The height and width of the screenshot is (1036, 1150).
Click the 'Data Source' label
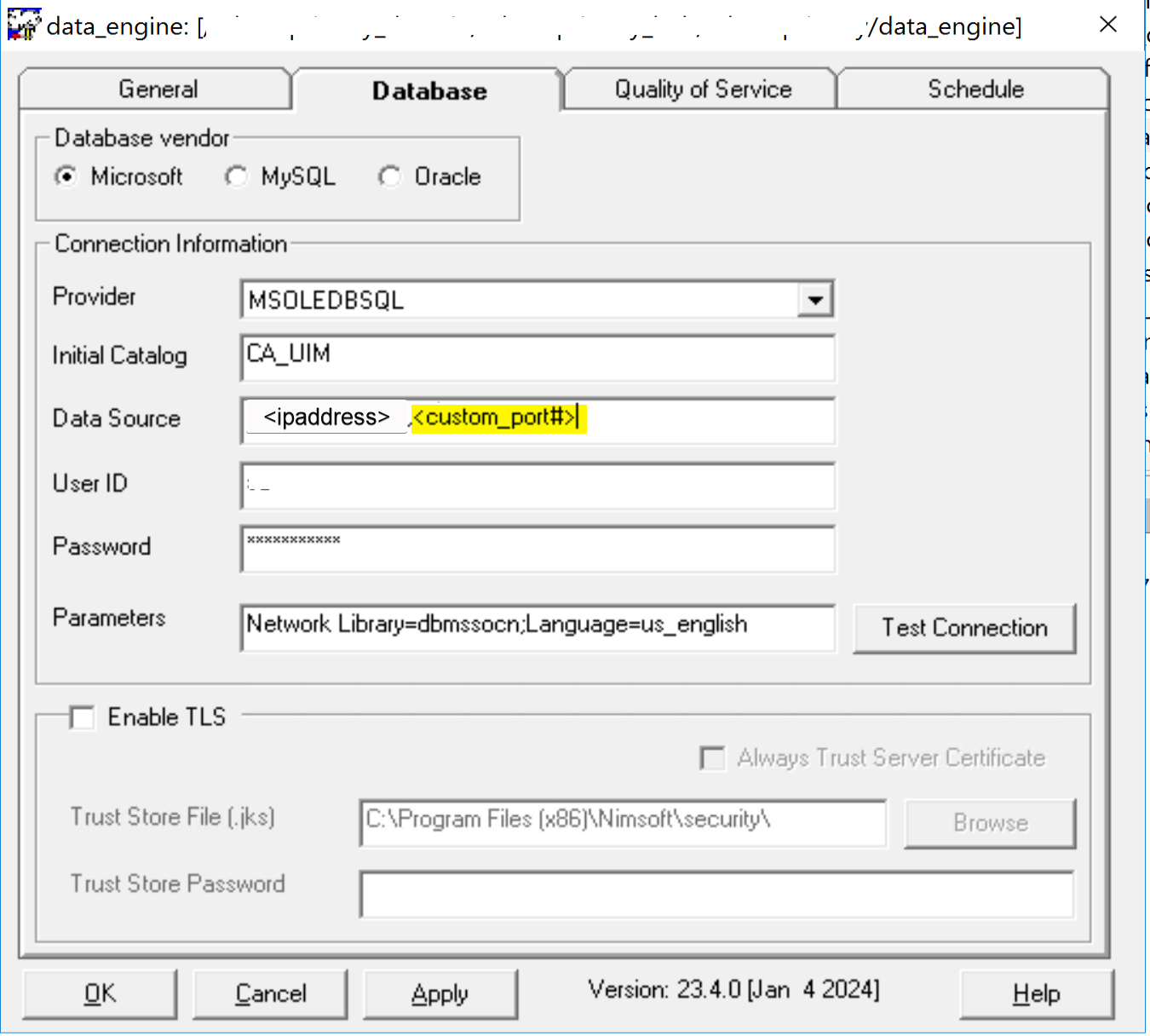click(117, 418)
